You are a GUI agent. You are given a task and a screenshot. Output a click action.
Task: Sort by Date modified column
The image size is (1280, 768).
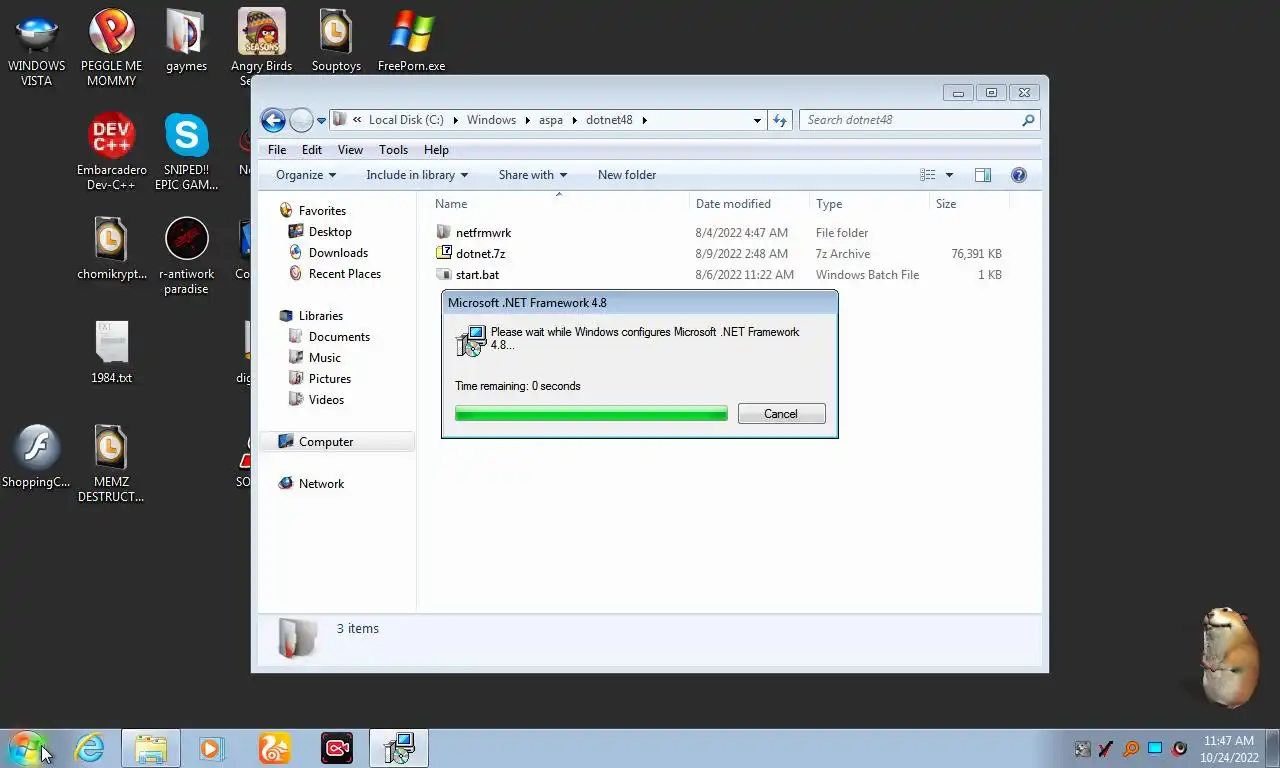click(x=749, y=204)
